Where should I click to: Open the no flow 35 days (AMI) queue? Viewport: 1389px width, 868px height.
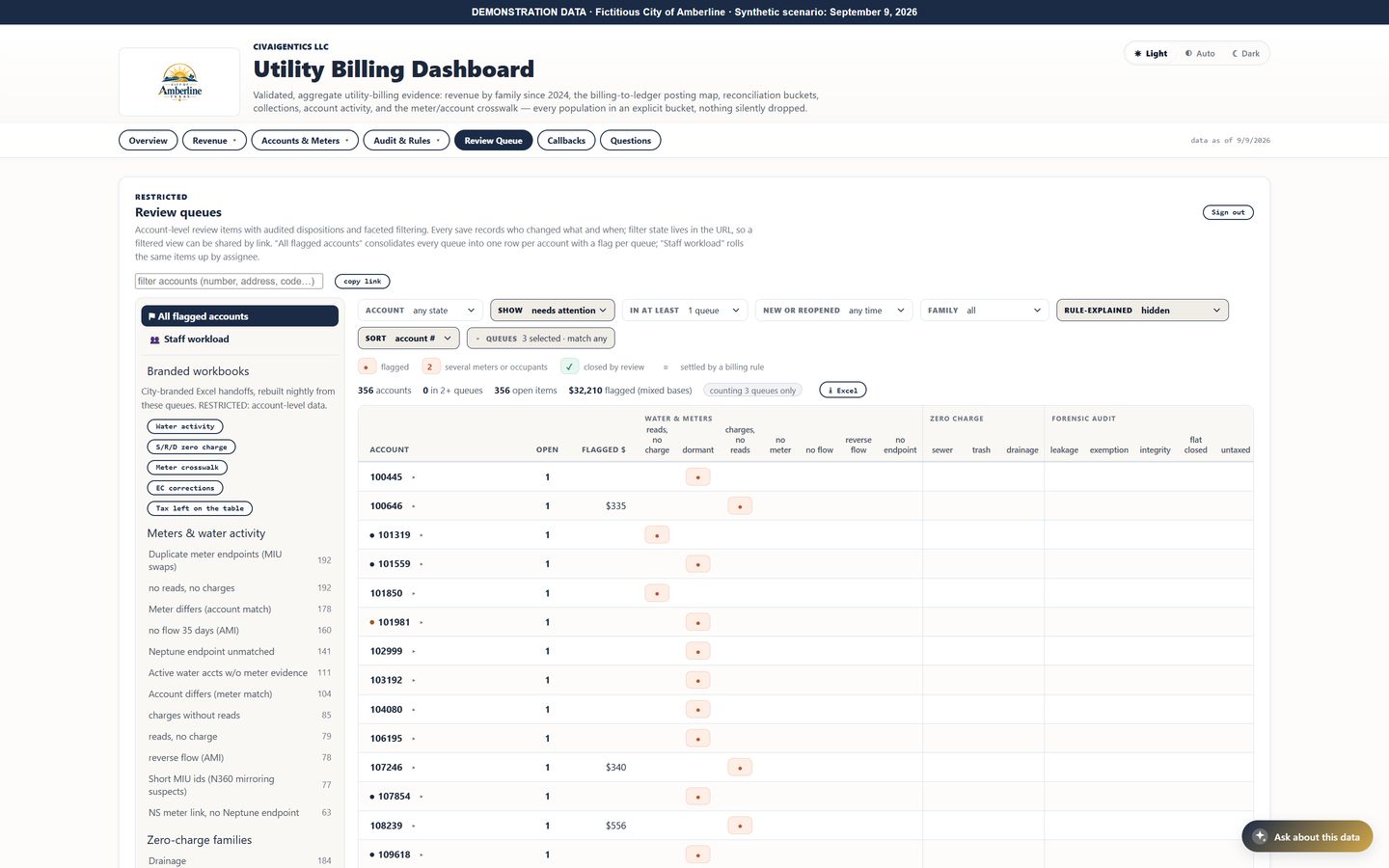click(x=240, y=631)
